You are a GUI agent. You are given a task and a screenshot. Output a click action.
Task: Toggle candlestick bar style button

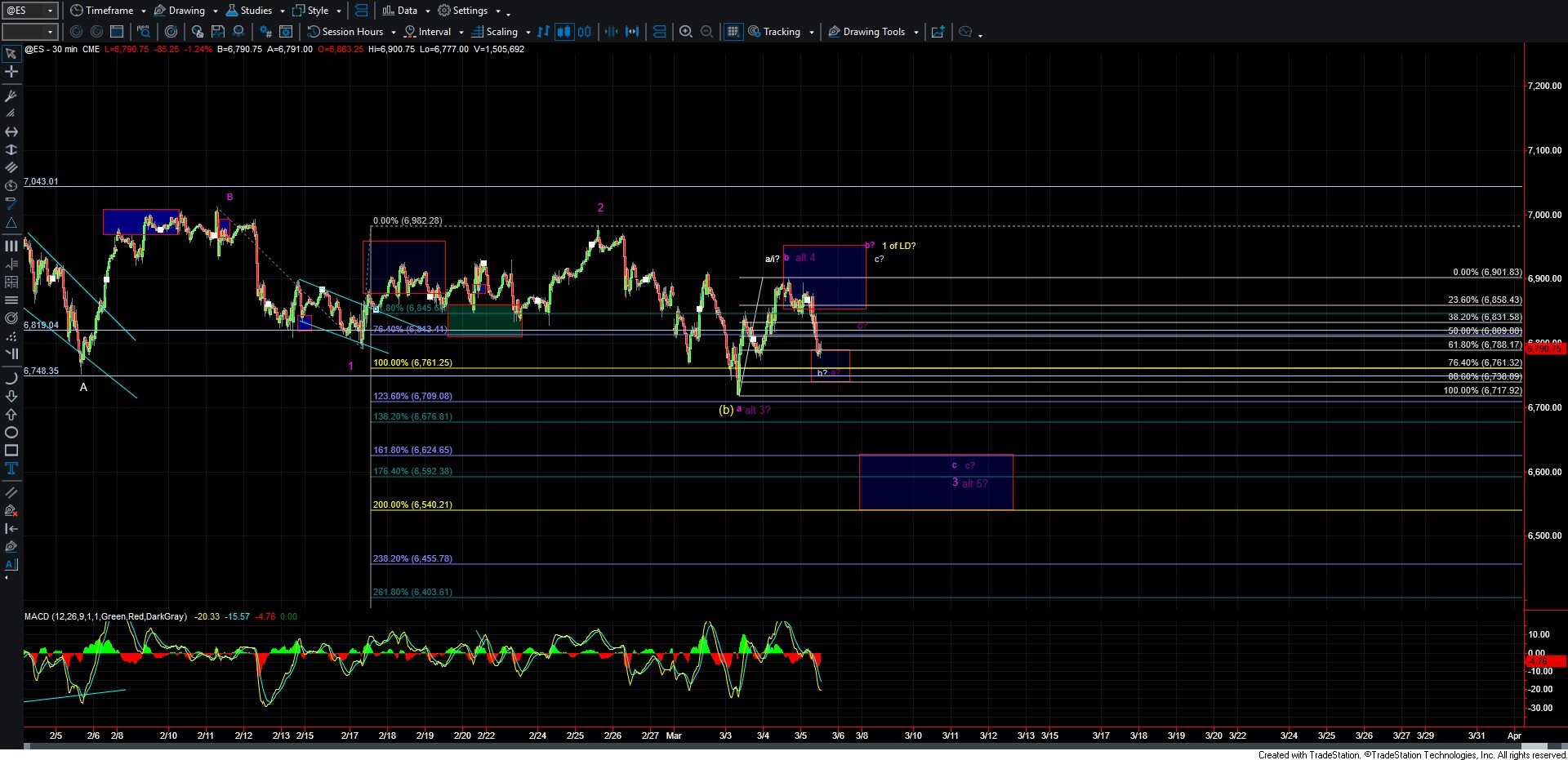click(563, 32)
